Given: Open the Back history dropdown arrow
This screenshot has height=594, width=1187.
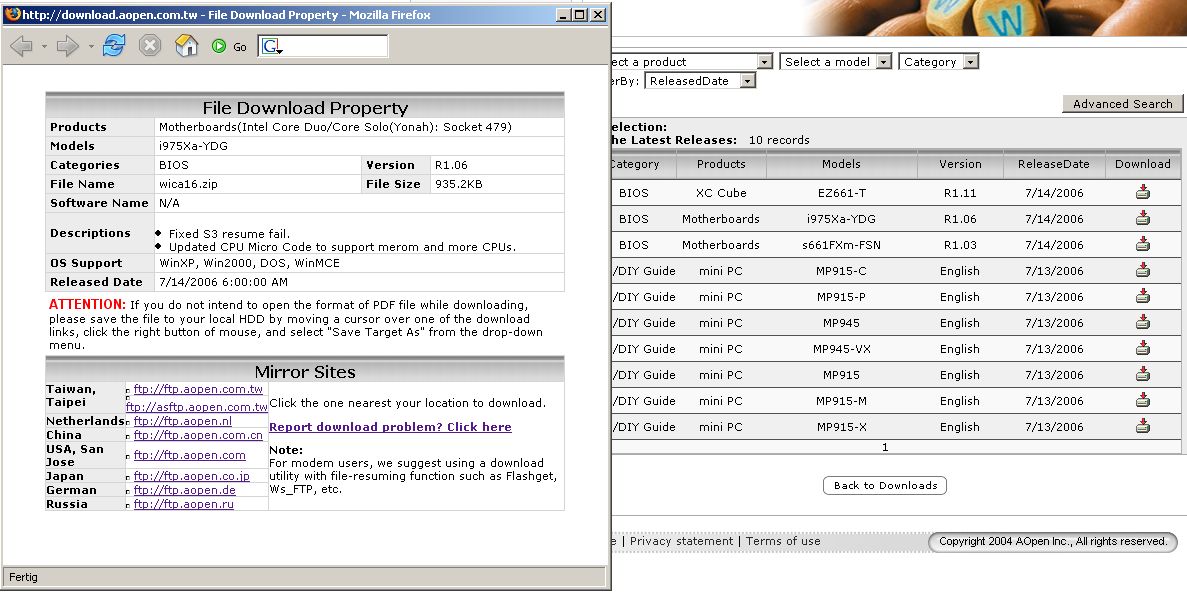Looking at the screenshot, I should (x=44, y=47).
